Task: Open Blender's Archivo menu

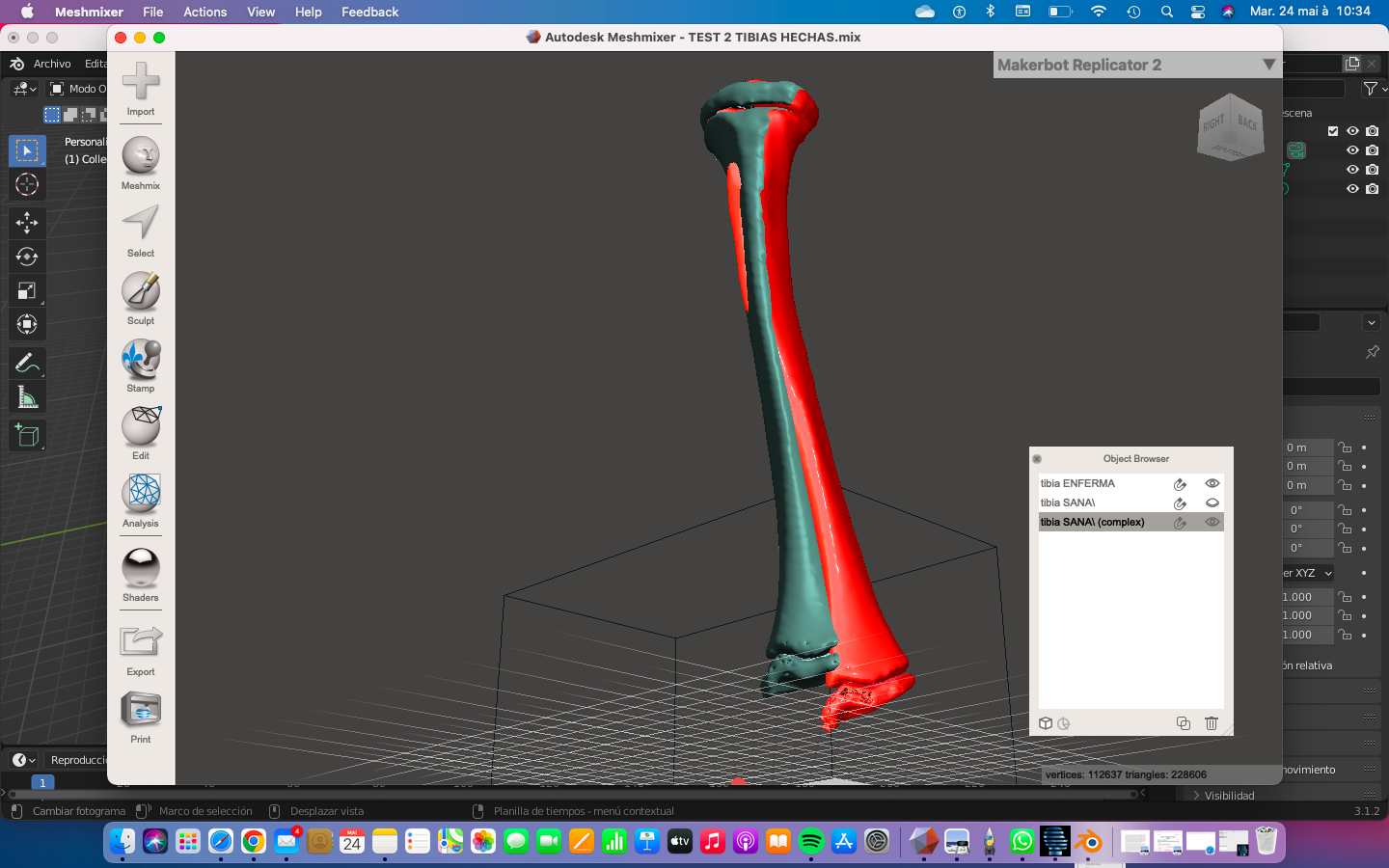Action: pyautogui.click(x=52, y=64)
